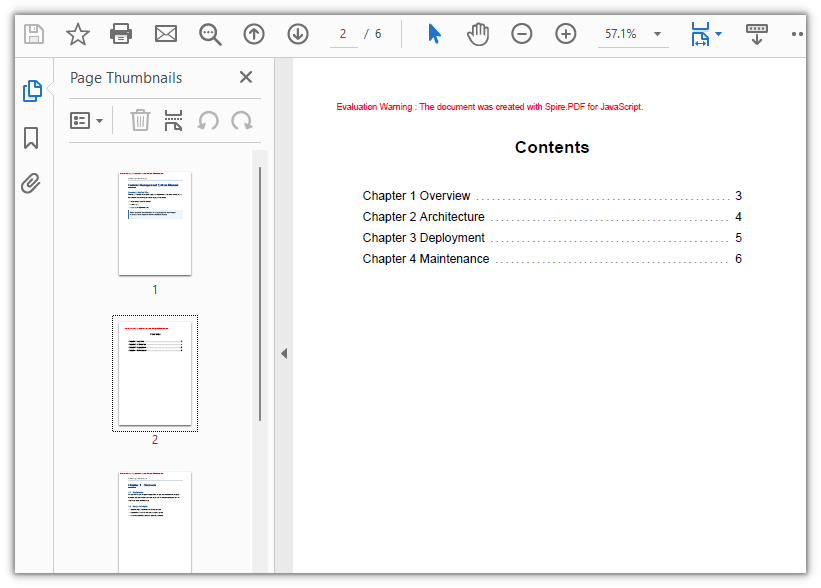Click total page count 6
821x588 pixels.
pos(378,34)
